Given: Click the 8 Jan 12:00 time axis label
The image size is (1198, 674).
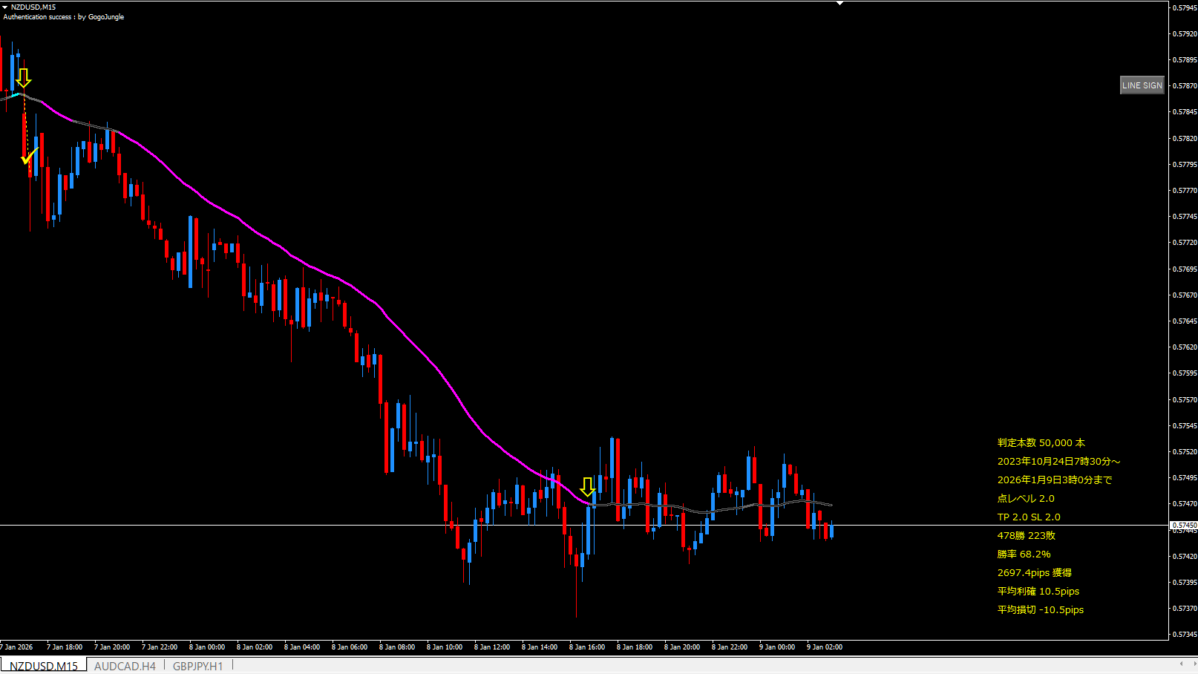Looking at the screenshot, I should tap(494, 647).
